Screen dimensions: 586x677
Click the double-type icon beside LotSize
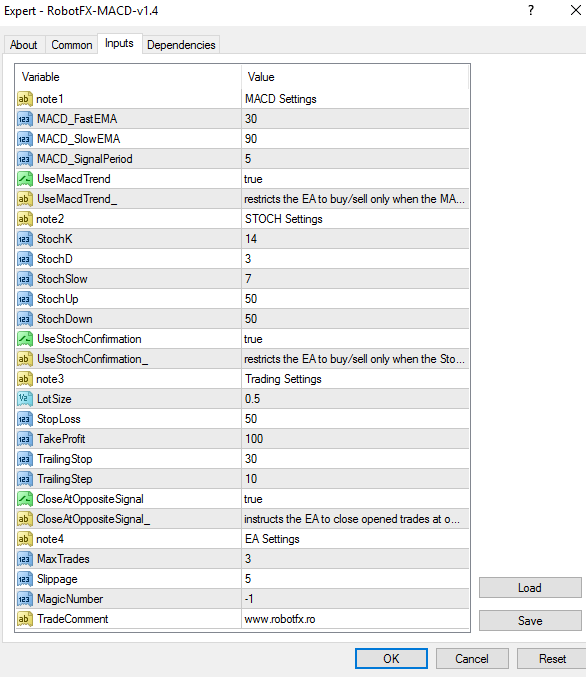tap(25, 399)
